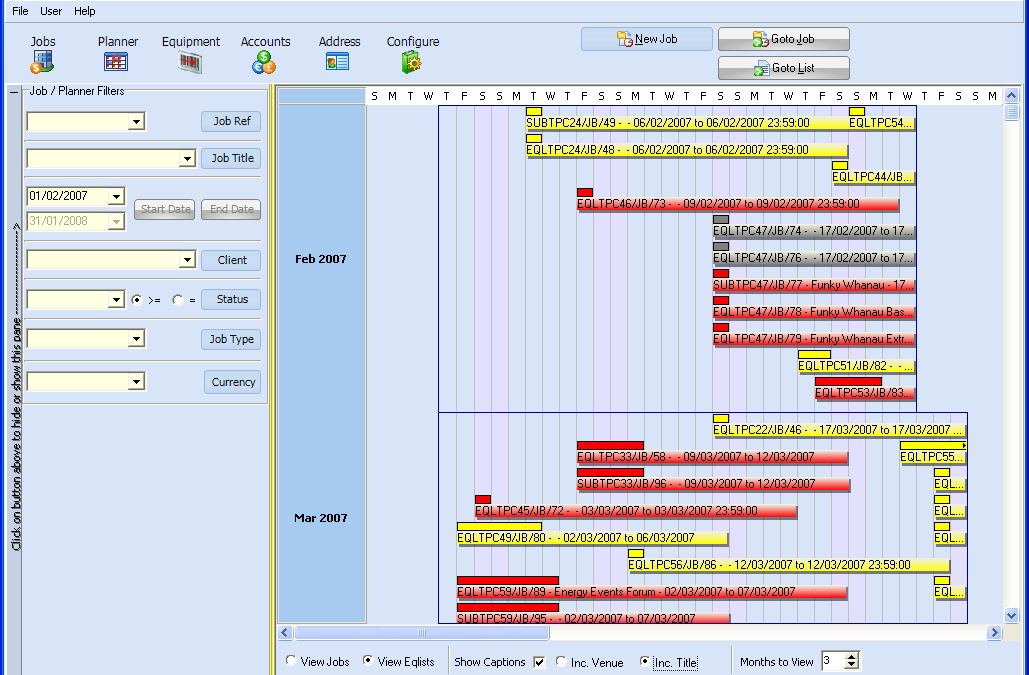
Task: Collapse the filter pane with the minus button
Action: tap(14, 92)
